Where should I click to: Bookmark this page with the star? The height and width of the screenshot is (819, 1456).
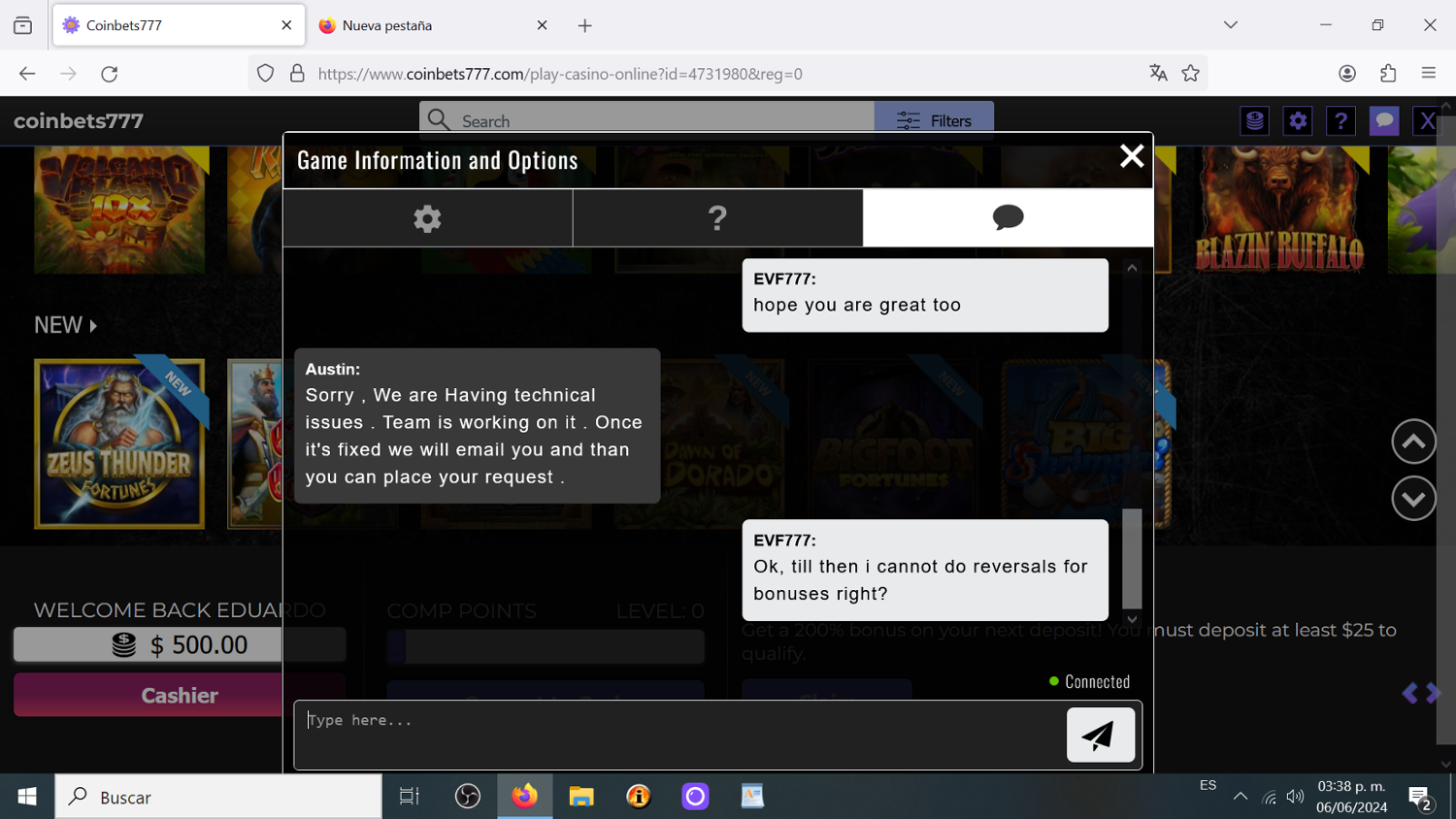point(1191,74)
